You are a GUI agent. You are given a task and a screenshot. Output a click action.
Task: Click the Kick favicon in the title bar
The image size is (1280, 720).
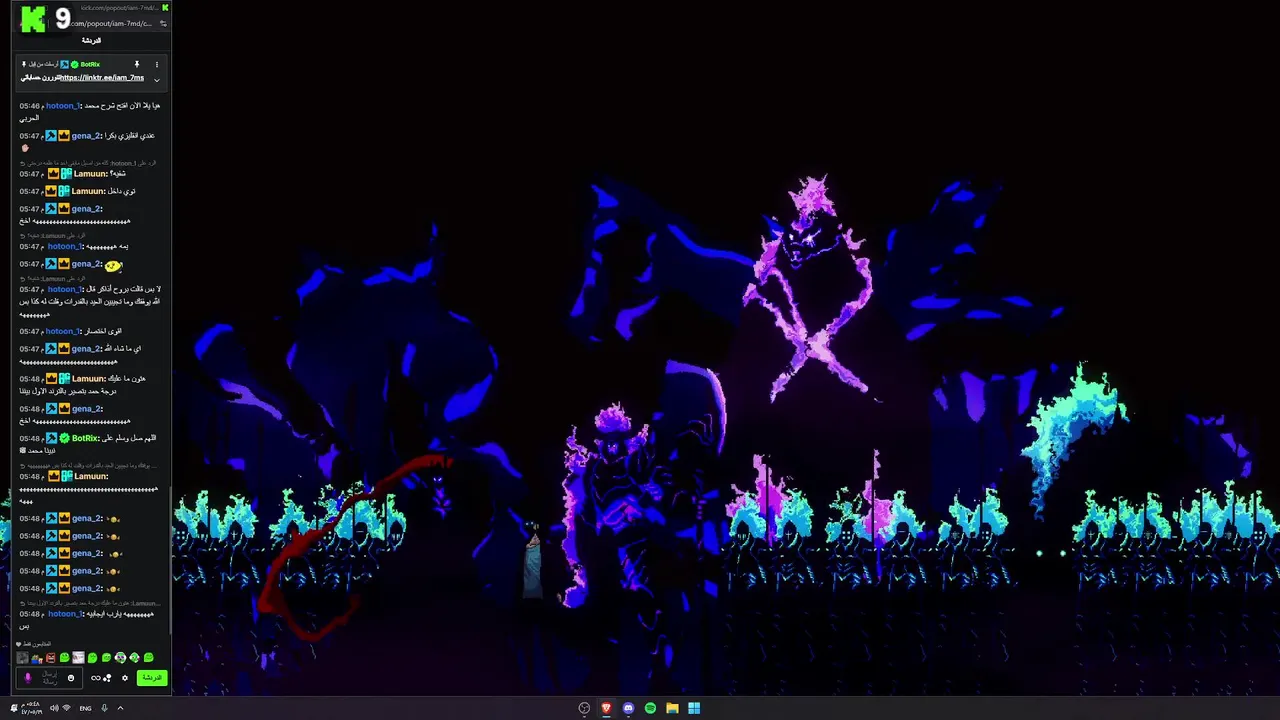pyautogui.click(x=165, y=7)
